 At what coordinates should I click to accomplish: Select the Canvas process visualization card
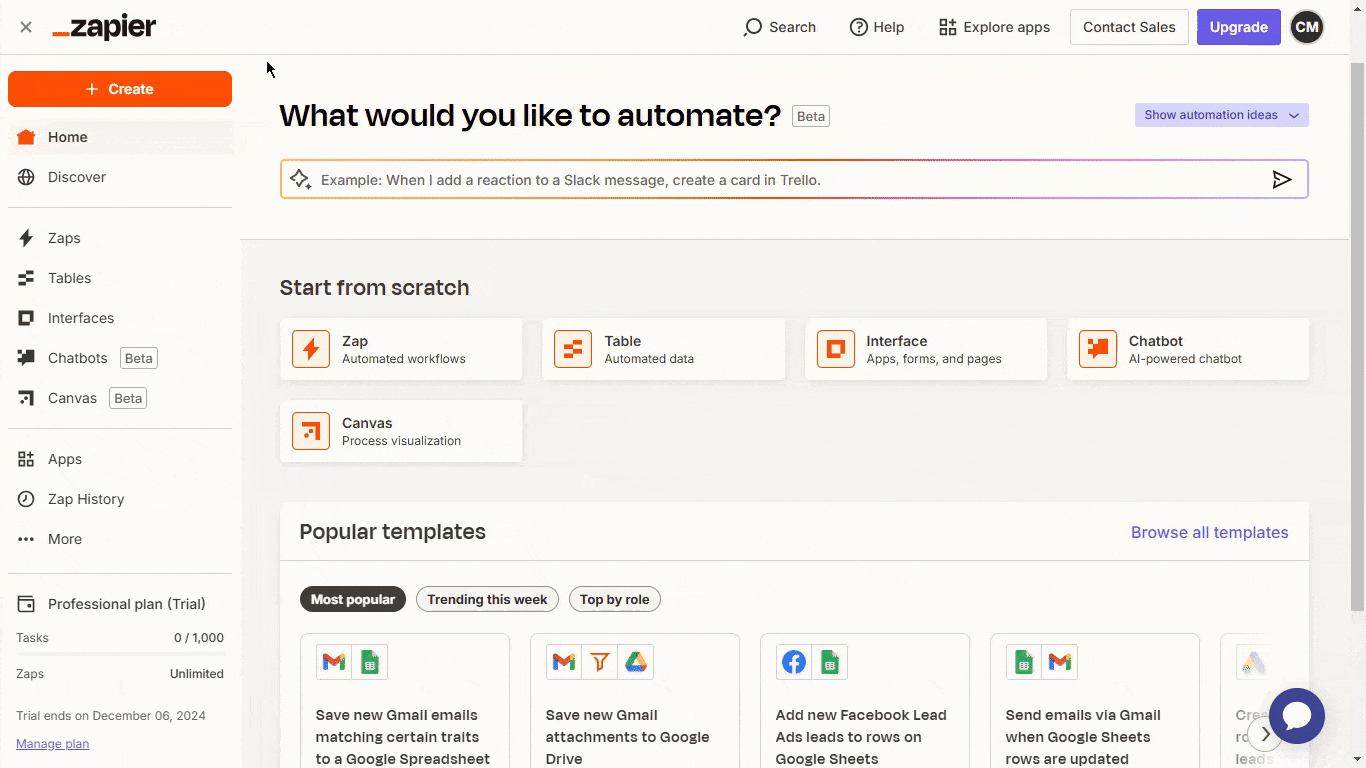[x=401, y=431]
